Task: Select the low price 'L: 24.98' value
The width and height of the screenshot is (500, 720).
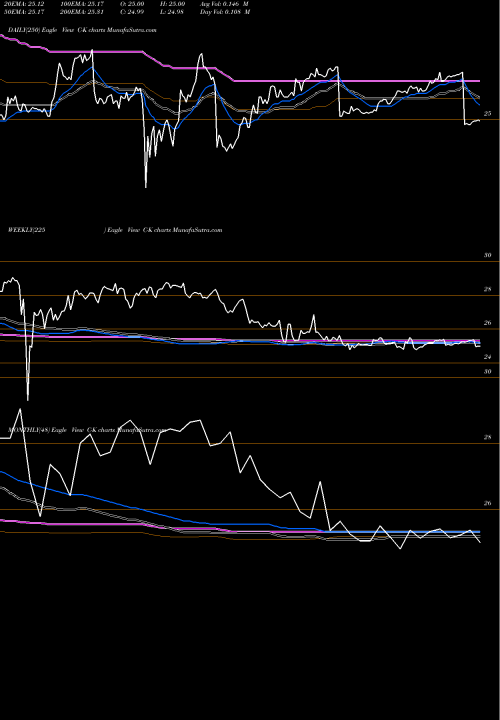Action: (171, 11)
